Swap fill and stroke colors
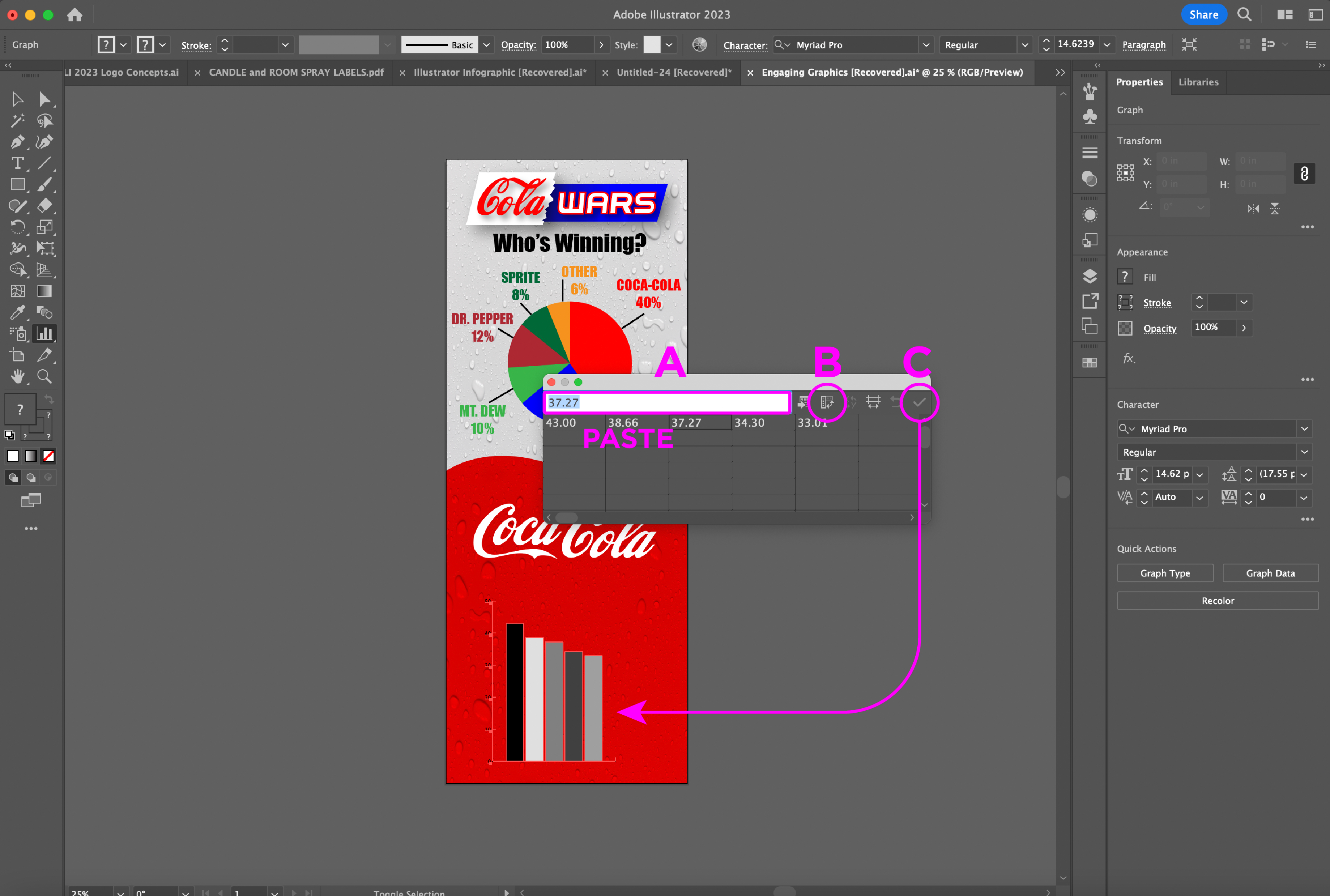The image size is (1330, 896). [49, 399]
